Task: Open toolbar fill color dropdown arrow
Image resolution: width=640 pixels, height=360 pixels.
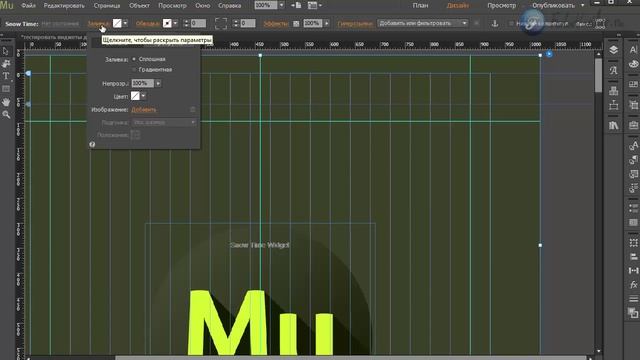Action: 125,23
